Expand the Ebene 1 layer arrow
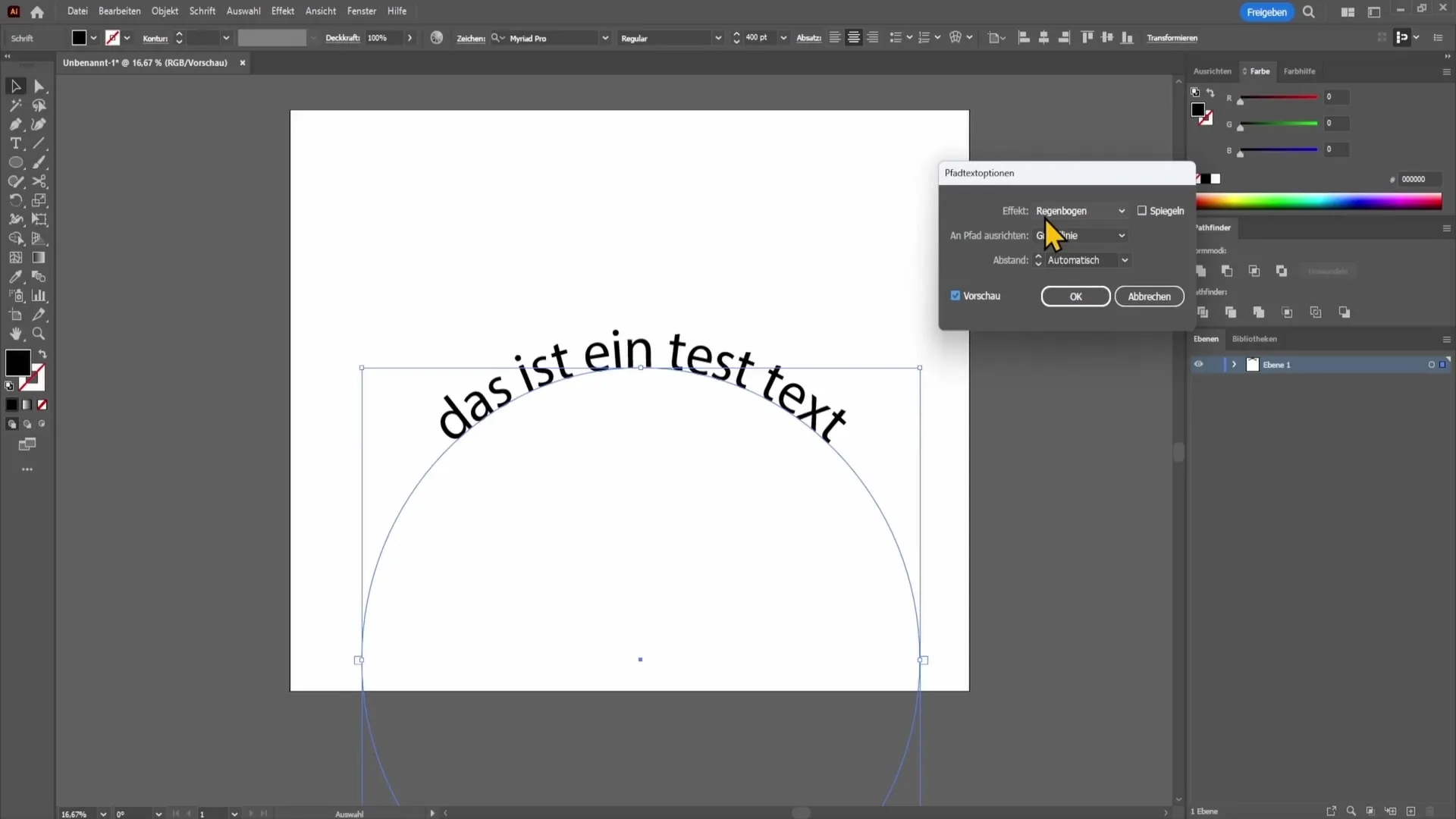The width and height of the screenshot is (1456, 819). coord(1234,365)
